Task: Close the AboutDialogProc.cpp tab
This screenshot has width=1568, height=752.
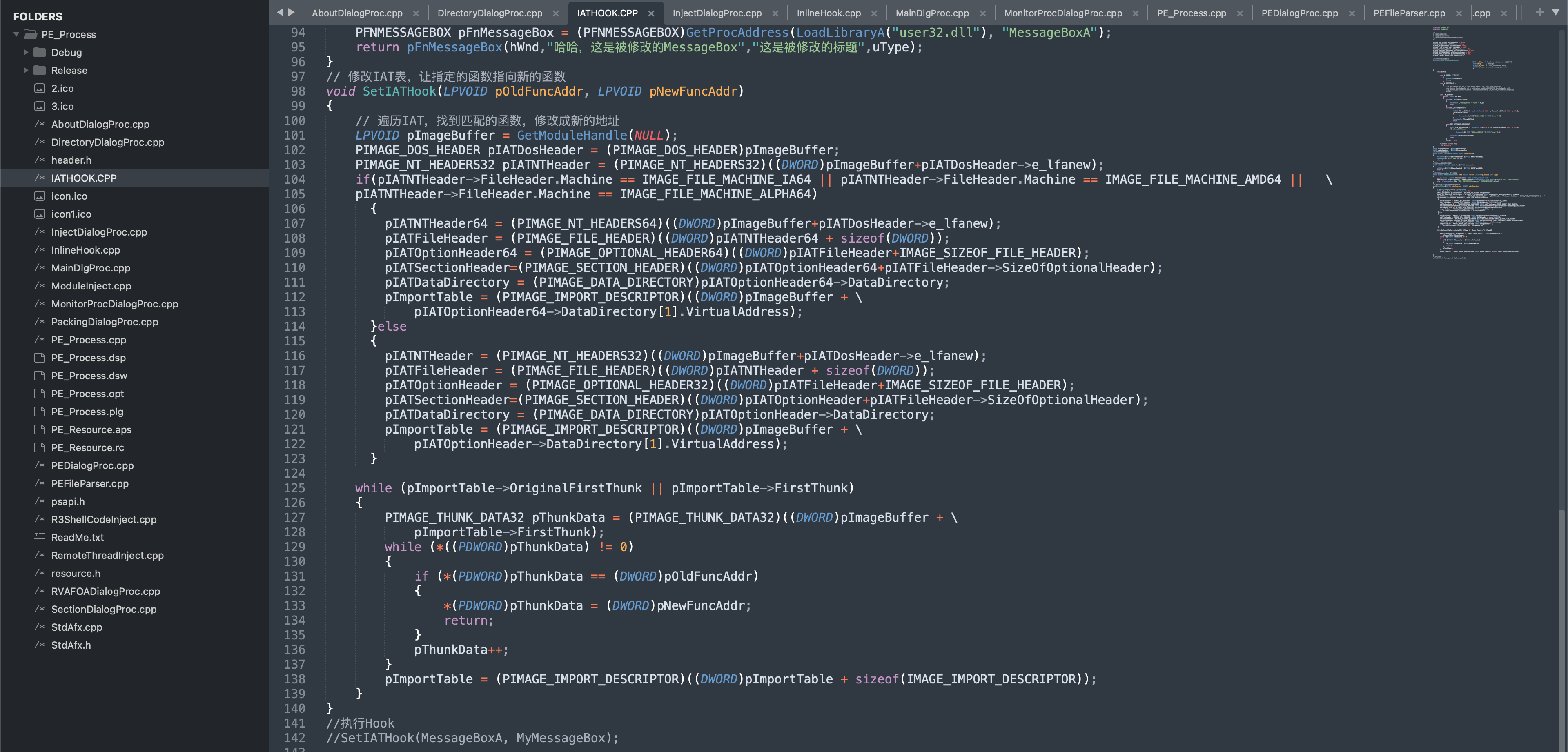Action: pos(416,13)
